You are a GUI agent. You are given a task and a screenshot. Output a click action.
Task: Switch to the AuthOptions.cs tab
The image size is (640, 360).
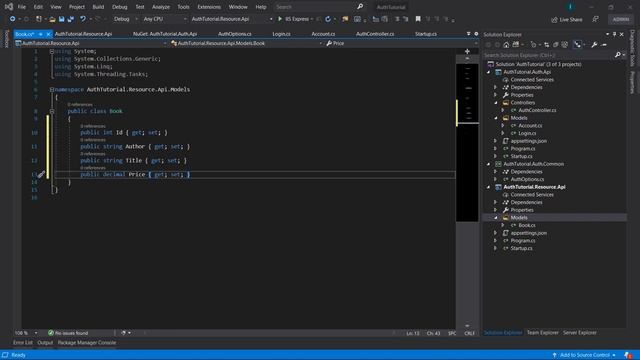[235, 34]
